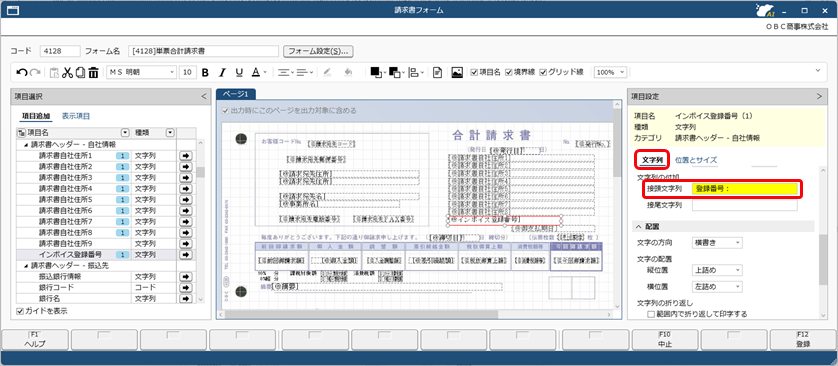The width and height of the screenshot is (838, 366).
Task: Click the フォーム名 input field
Action: [x=203, y=51]
